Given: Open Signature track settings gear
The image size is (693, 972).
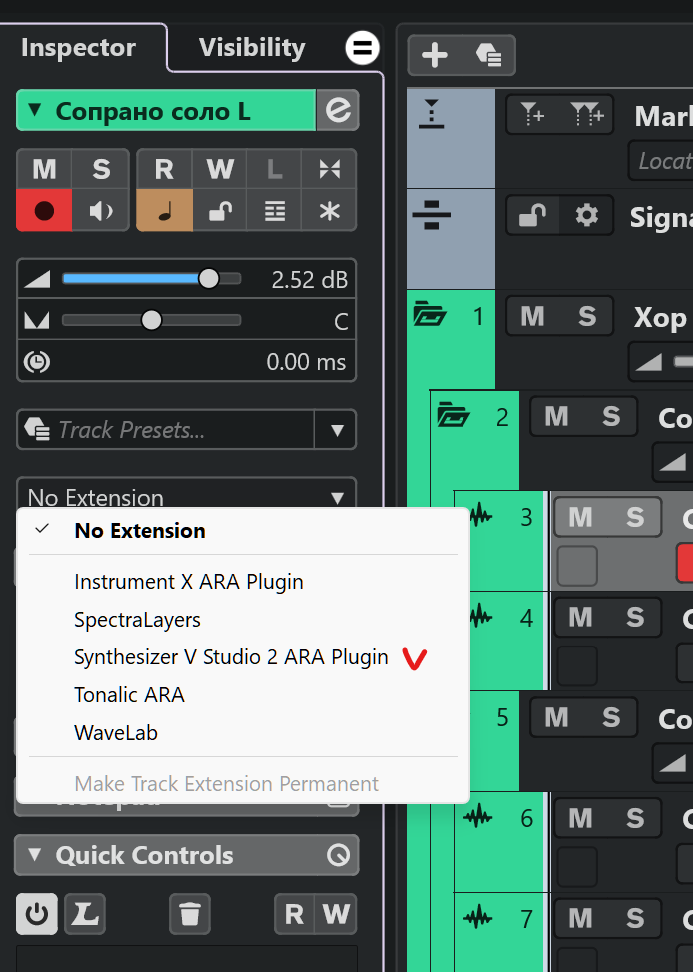Looking at the screenshot, I should (x=586, y=215).
